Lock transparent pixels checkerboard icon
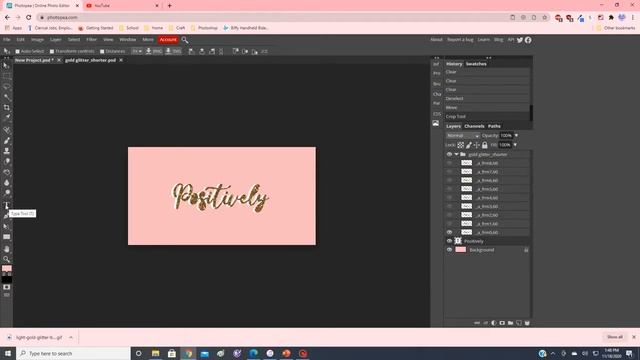The image size is (640, 360). (460, 145)
